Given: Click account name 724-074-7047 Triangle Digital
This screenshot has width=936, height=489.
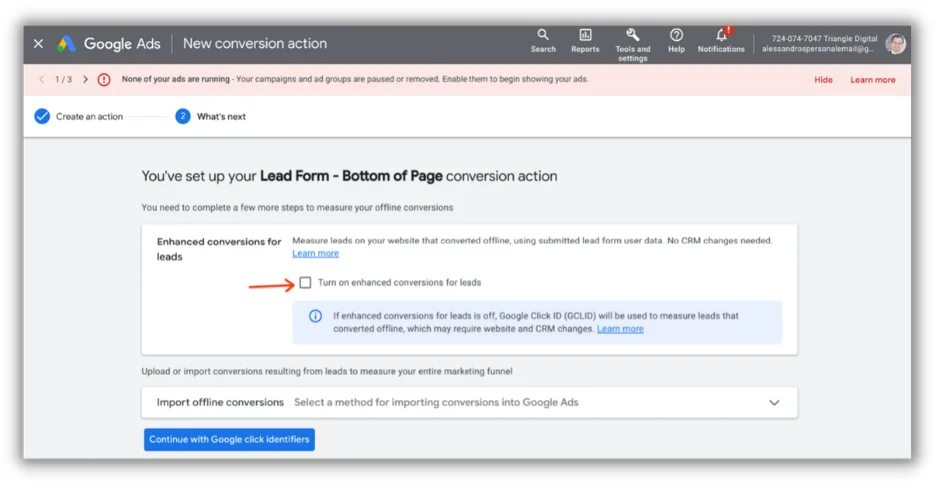Looking at the screenshot, I should (824, 38).
